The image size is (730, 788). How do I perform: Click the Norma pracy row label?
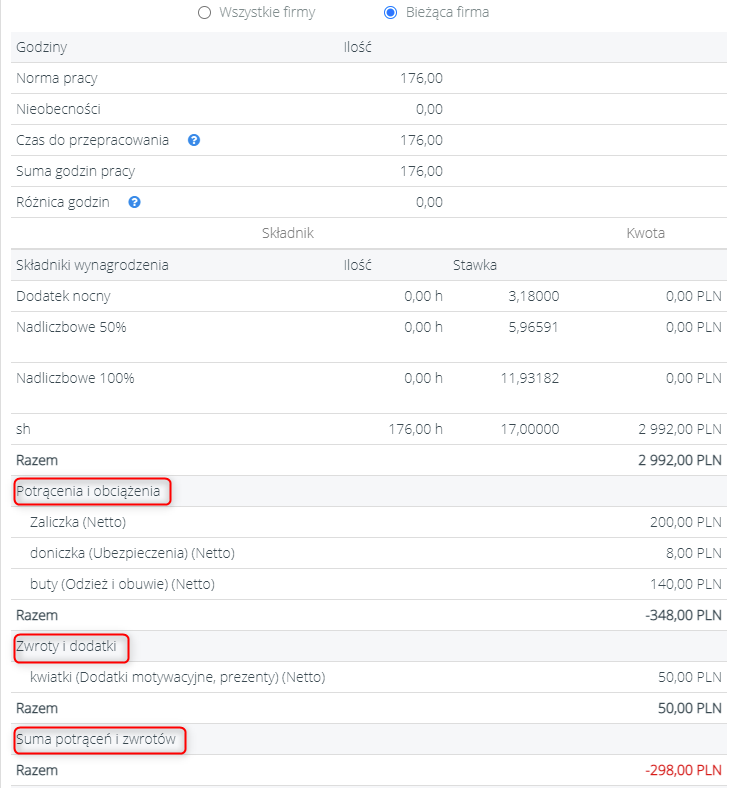(57, 78)
